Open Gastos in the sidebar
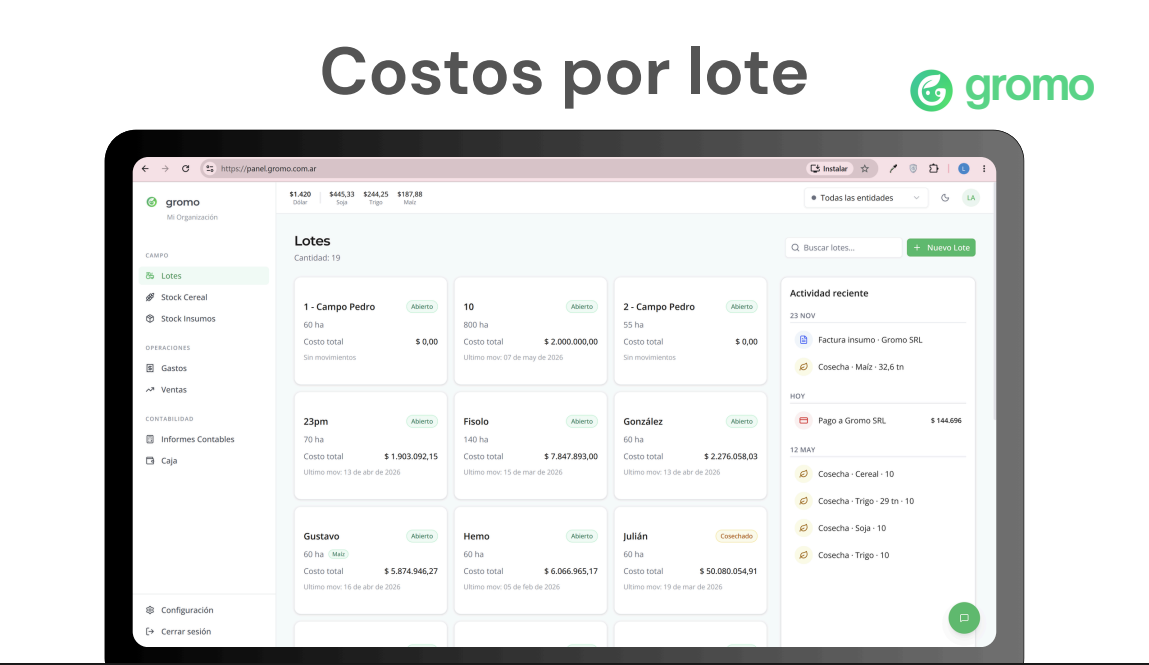Screen dimensions: 1149x665 pyautogui.click(x=204, y=368)
